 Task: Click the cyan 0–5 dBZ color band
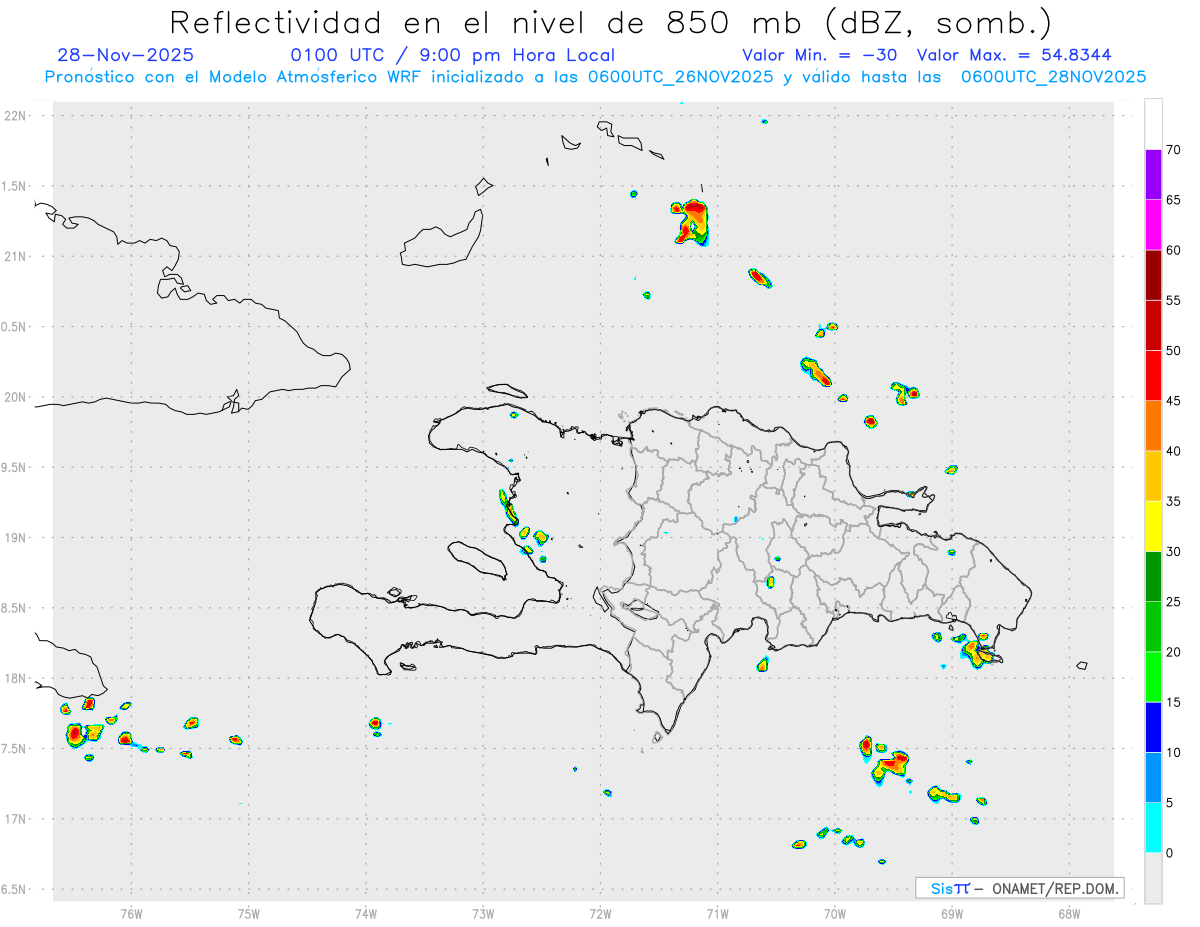coord(1153,828)
